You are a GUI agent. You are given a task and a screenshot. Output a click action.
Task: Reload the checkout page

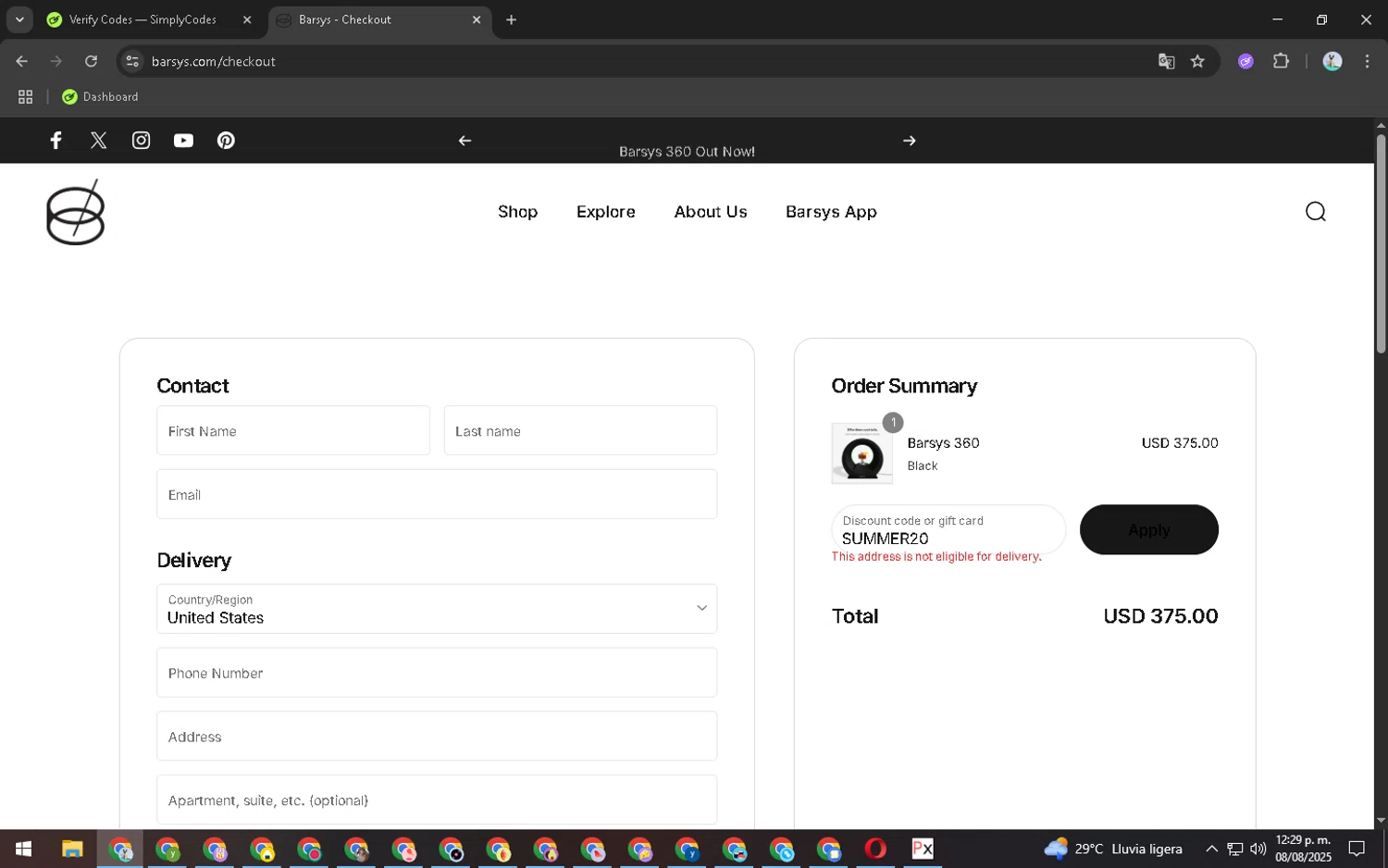point(91,61)
